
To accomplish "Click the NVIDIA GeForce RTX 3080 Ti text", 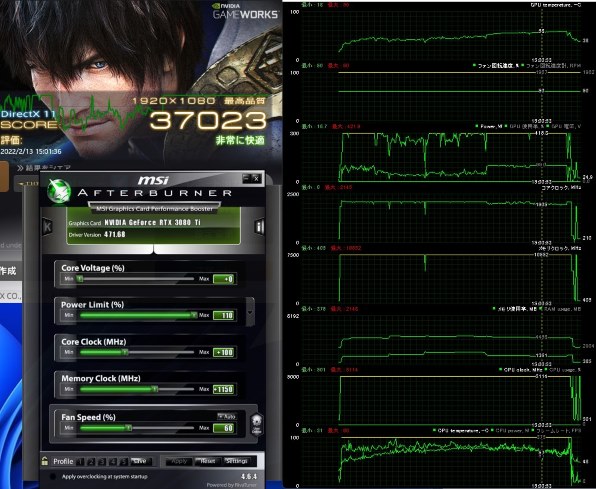I will (153, 222).
